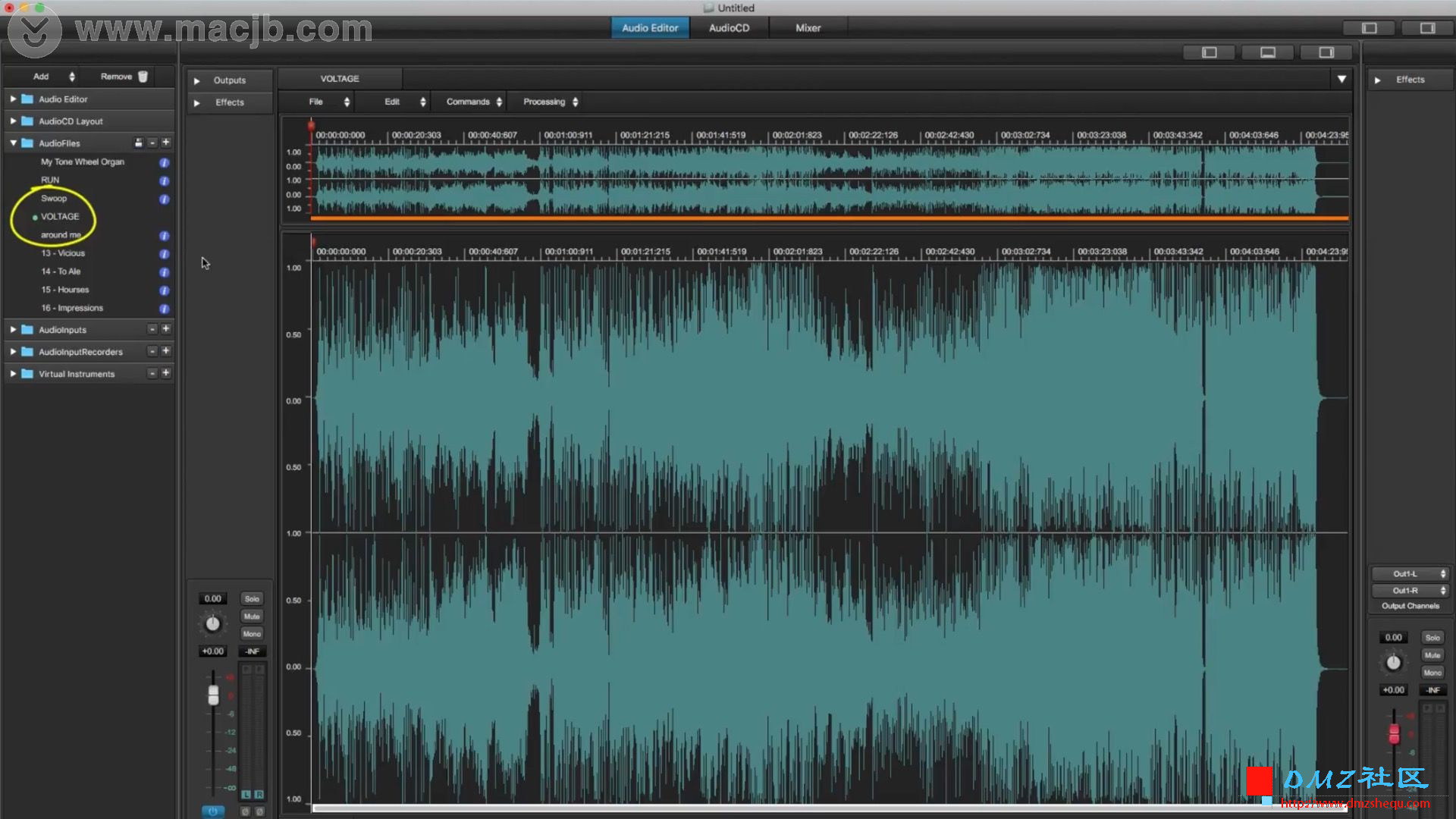Click the red output volume fader handle
This screenshot has width=1456, height=819.
click(x=1394, y=733)
